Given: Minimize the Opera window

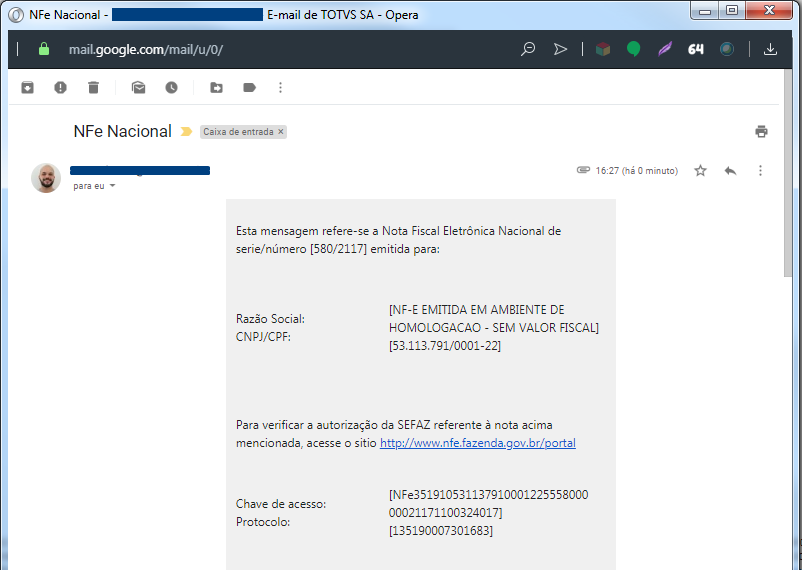Looking at the screenshot, I should (705, 11).
